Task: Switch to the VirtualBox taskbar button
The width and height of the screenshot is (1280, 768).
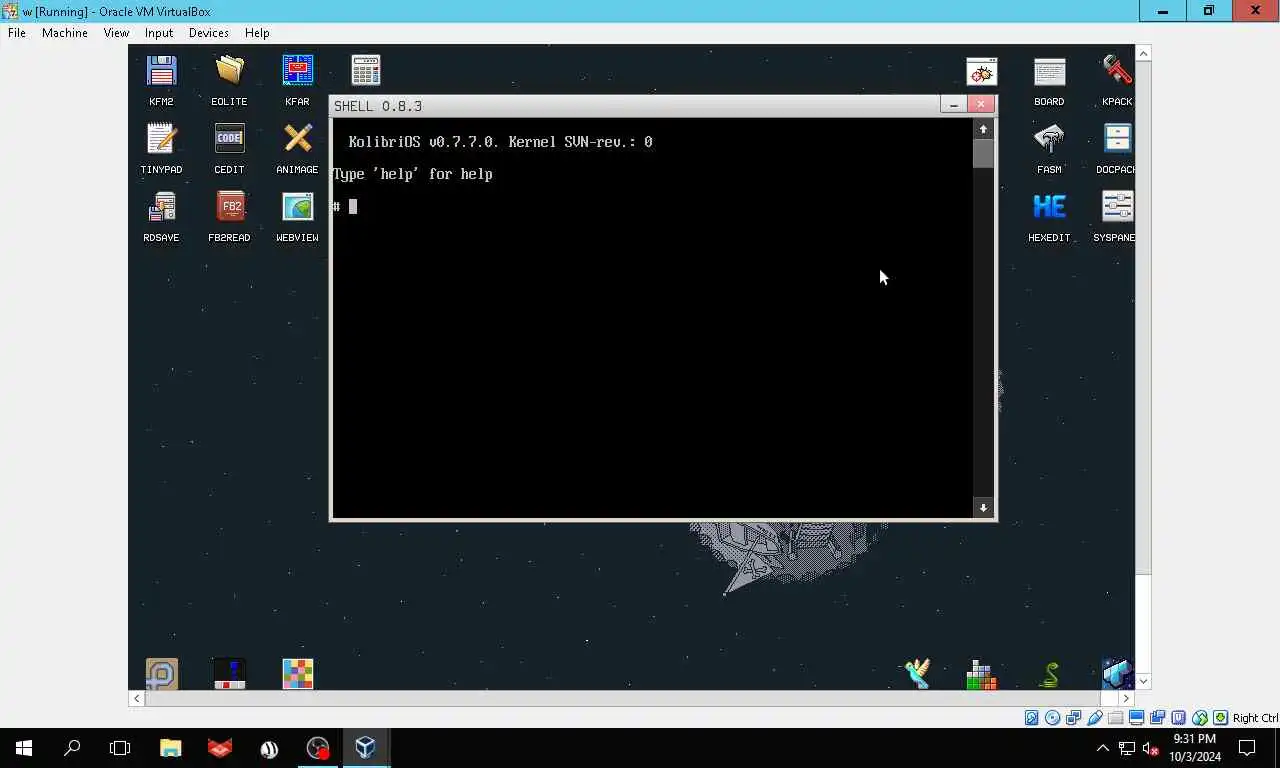Action: coord(365,748)
